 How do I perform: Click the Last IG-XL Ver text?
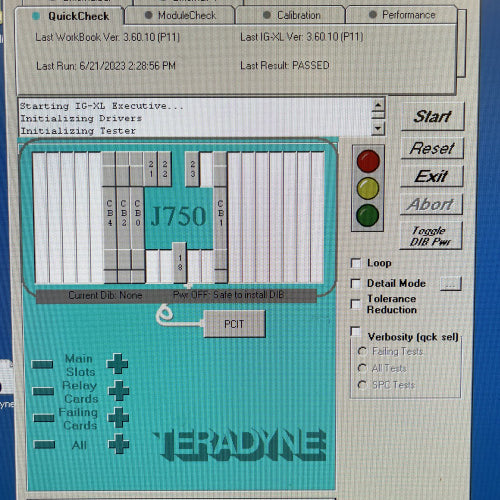coord(302,37)
